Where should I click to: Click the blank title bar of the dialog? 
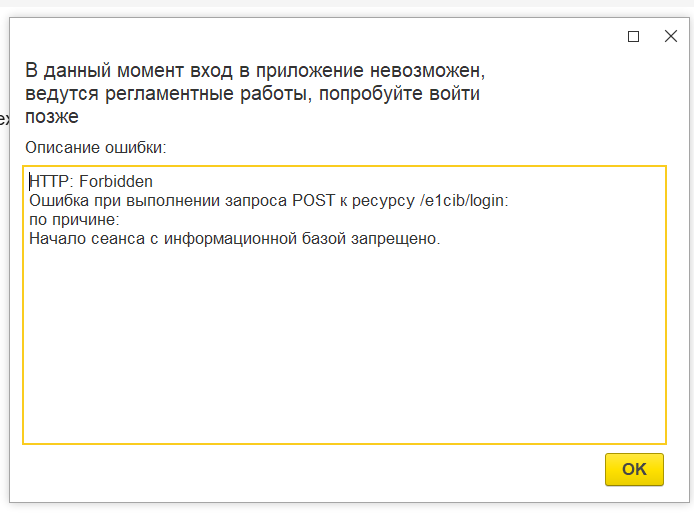click(300, 36)
